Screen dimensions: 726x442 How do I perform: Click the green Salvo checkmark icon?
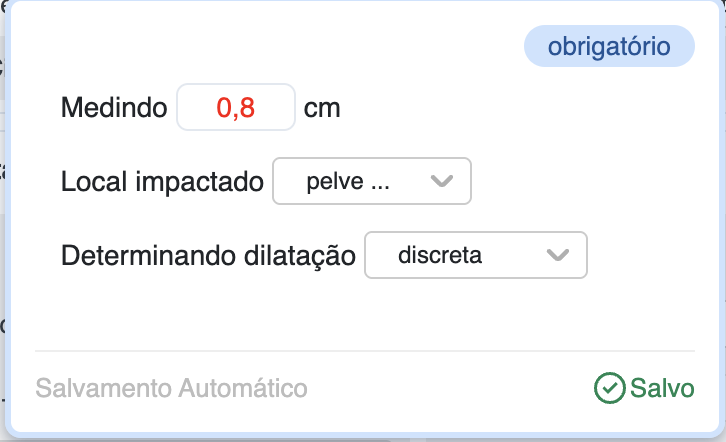click(609, 388)
